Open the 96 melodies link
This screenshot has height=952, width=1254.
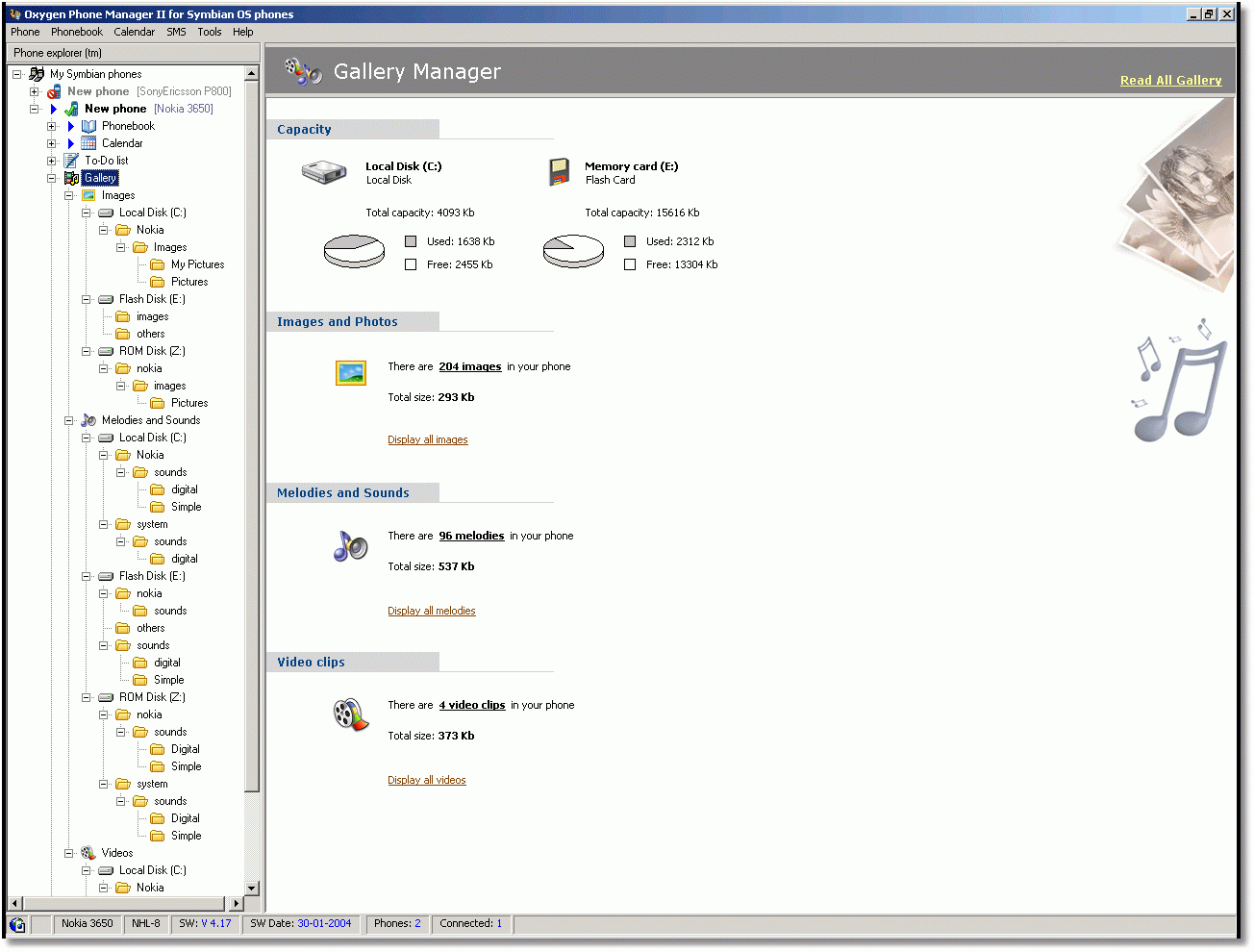tap(471, 536)
